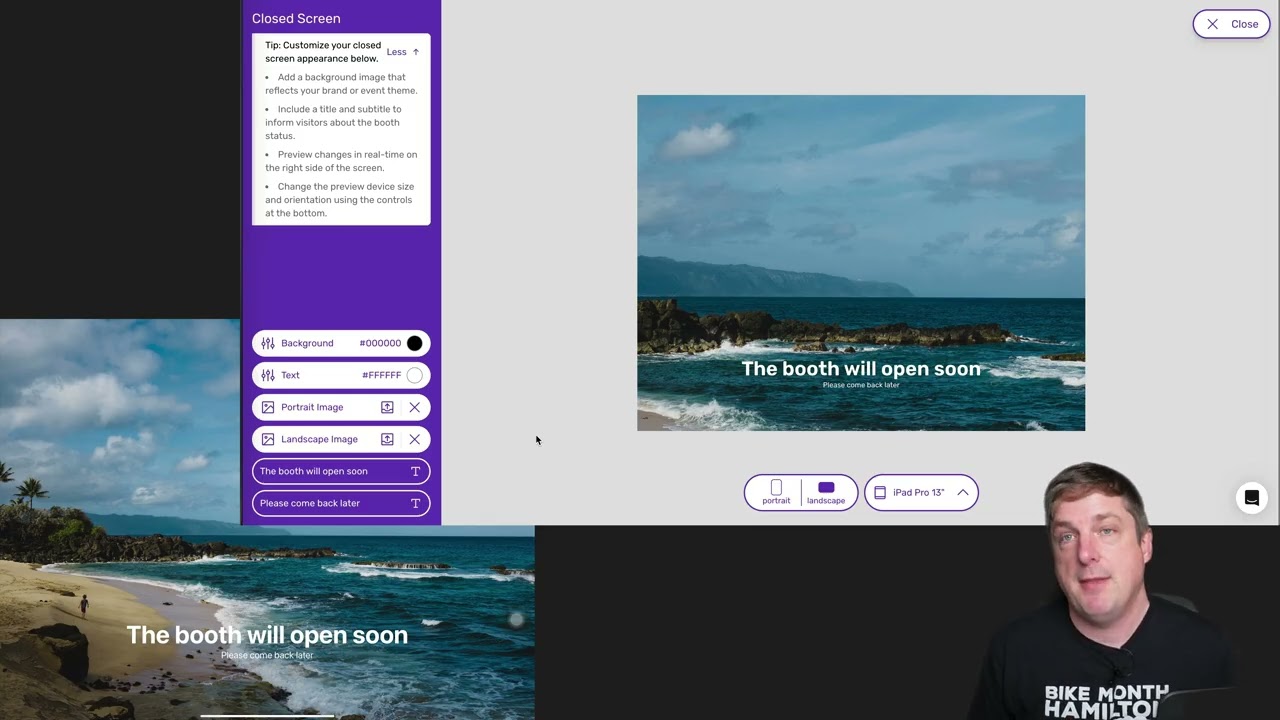The image size is (1280, 720).
Task: Click the 'Portrait Image' label
Action: point(312,407)
